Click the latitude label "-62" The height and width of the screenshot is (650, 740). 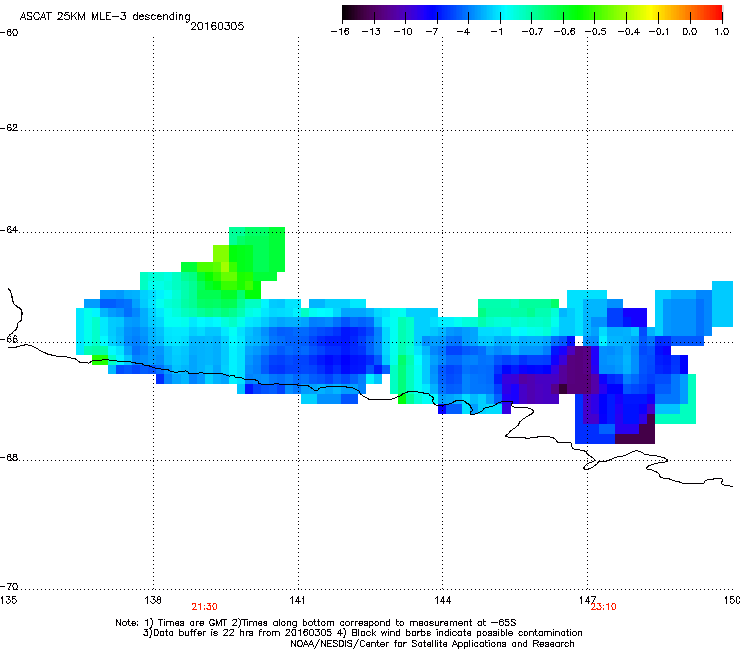point(9,128)
